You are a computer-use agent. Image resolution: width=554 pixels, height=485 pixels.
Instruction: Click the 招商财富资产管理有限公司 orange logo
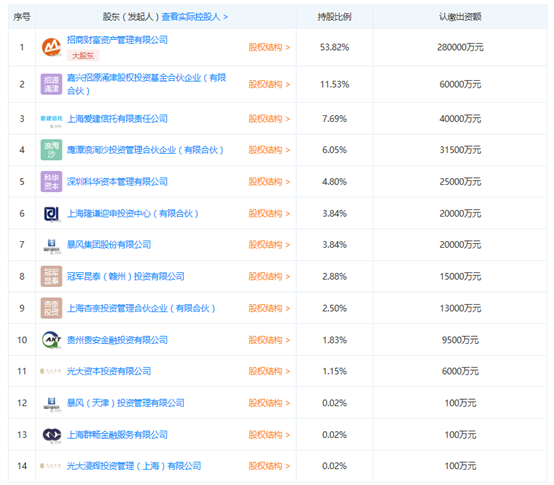(x=51, y=47)
